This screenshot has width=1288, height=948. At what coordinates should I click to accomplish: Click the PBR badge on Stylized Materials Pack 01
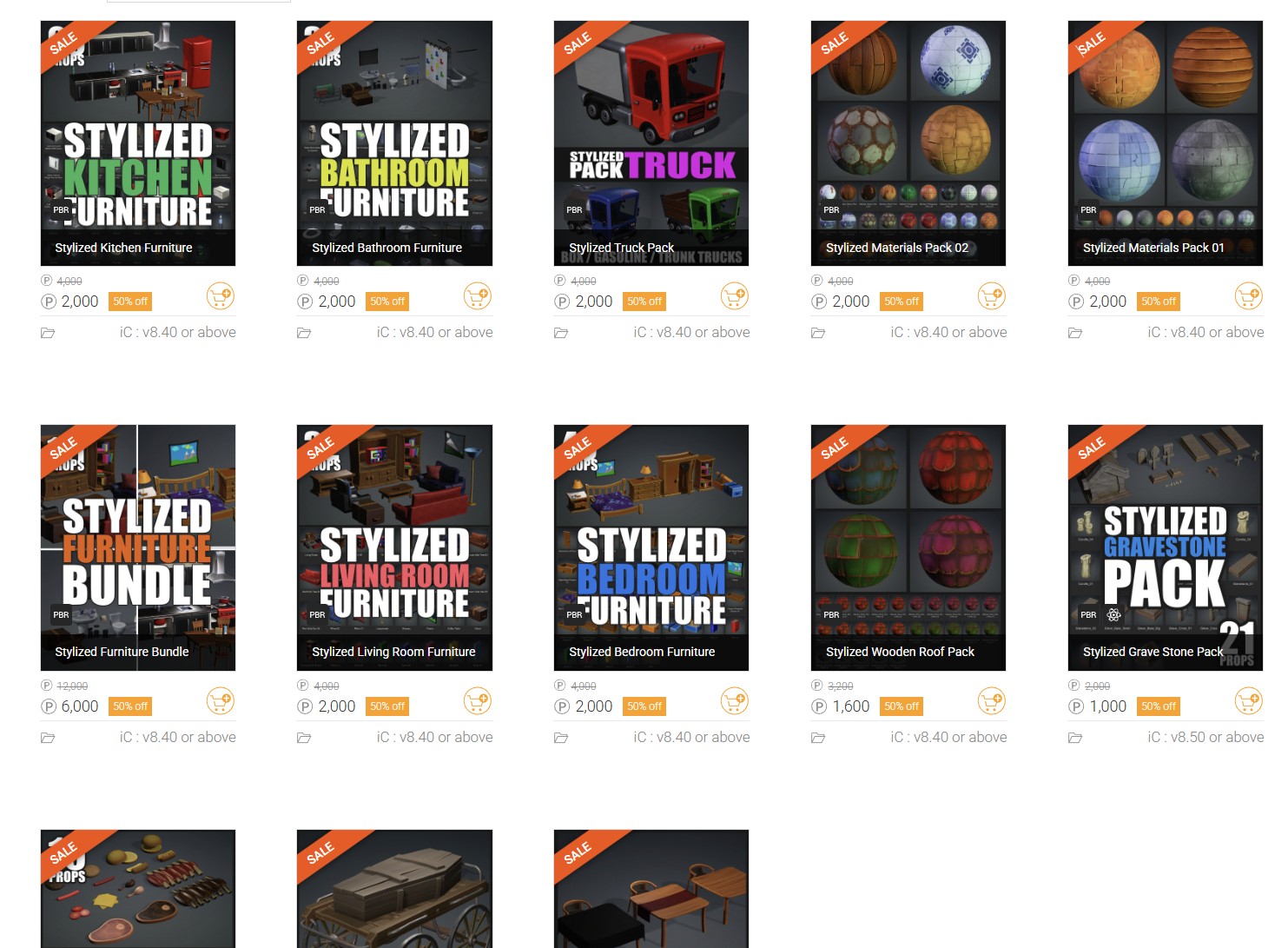point(1088,210)
